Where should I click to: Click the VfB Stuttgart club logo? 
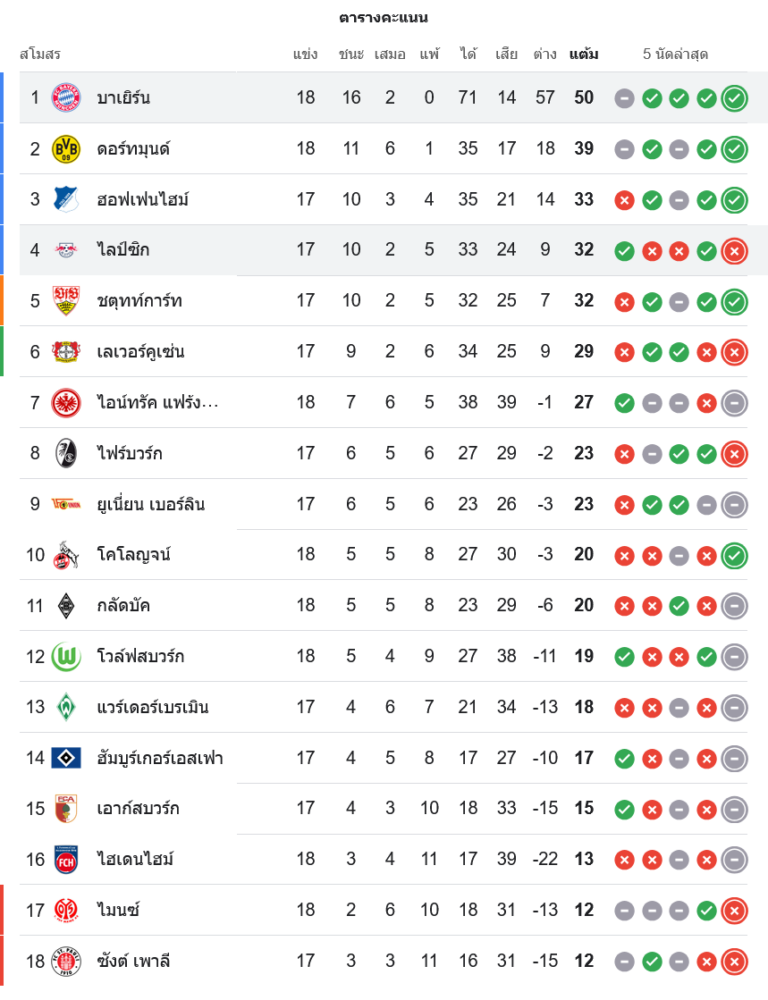(x=66, y=300)
